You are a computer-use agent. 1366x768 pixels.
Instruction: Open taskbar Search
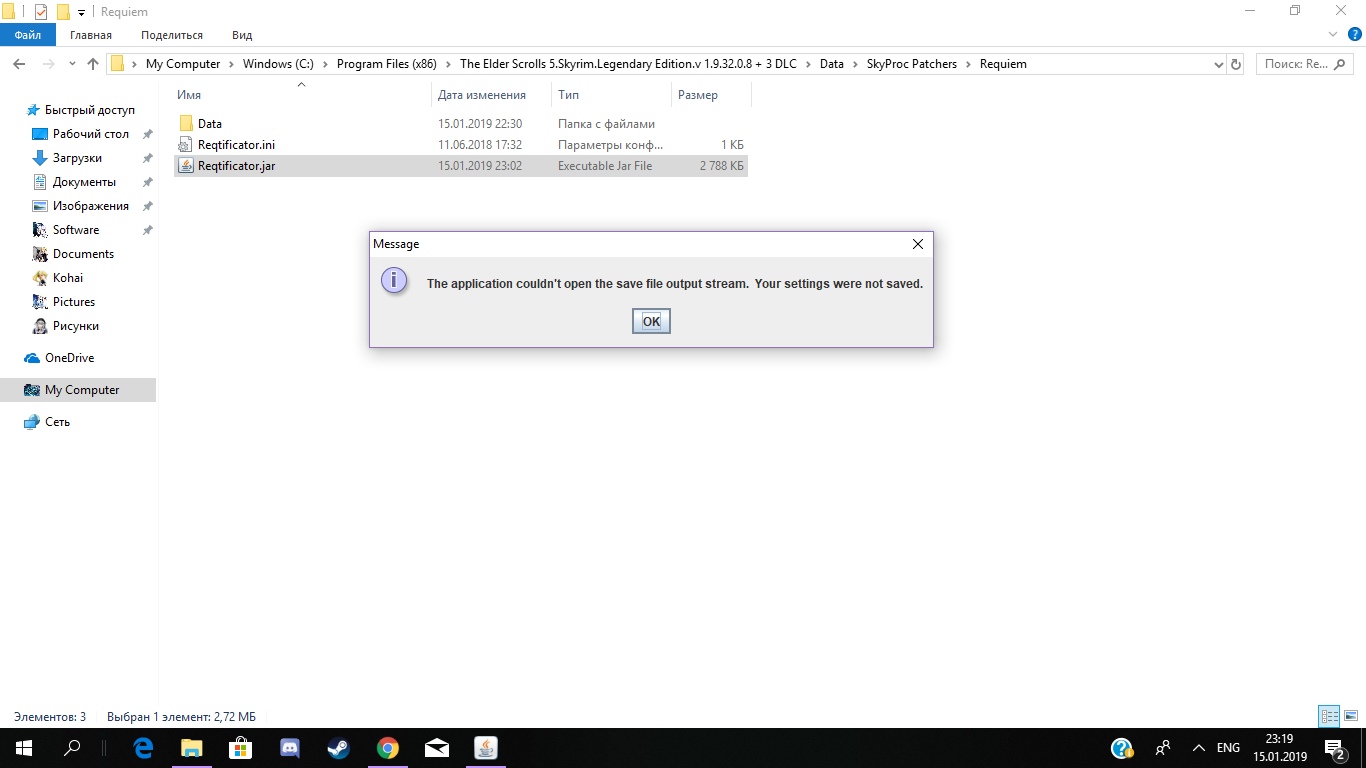72,748
